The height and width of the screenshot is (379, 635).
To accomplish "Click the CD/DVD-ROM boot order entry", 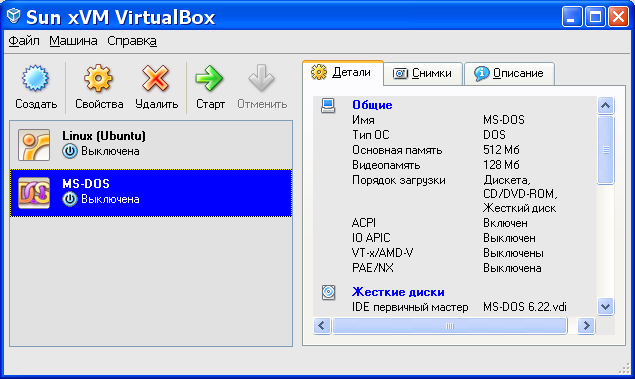I will pos(520,194).
